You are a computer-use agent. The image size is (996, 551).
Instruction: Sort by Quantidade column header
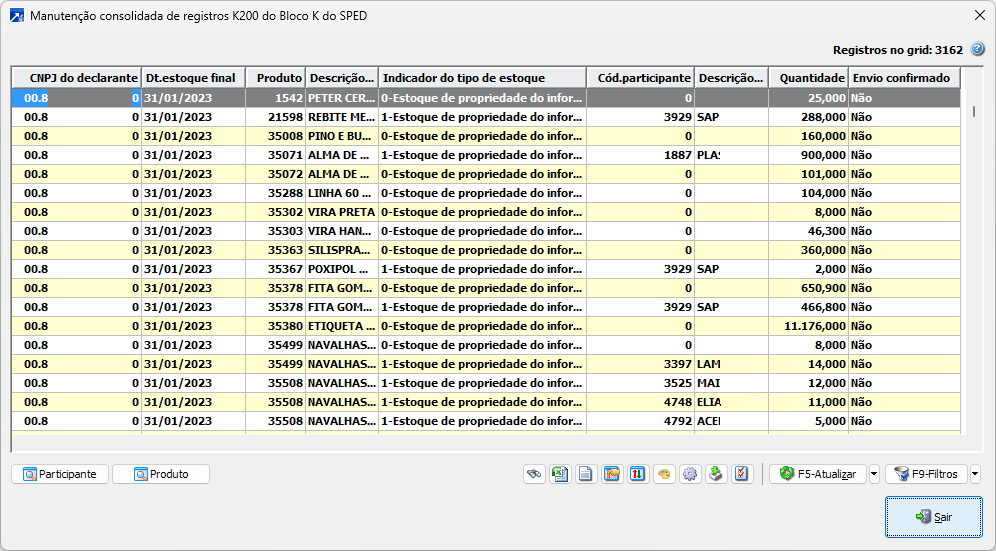point(808,78)
